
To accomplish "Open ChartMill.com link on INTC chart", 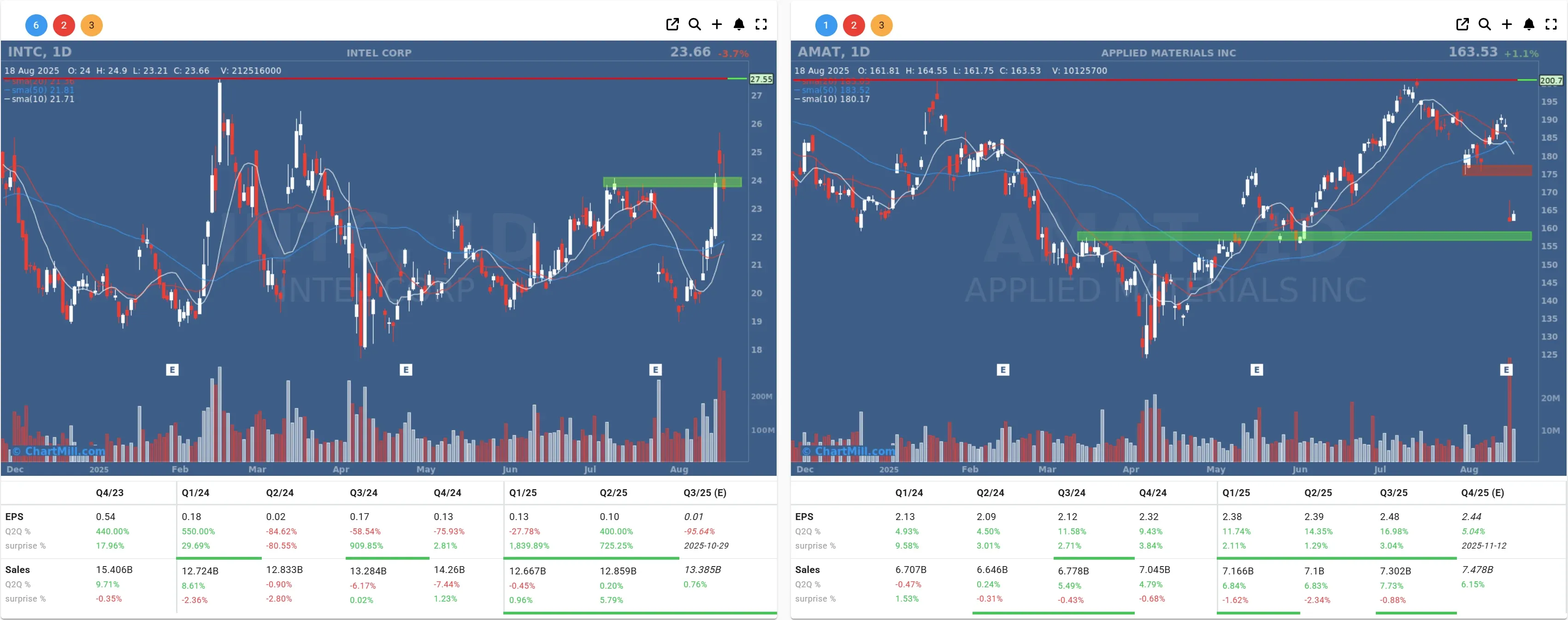I will click(59, 451).
